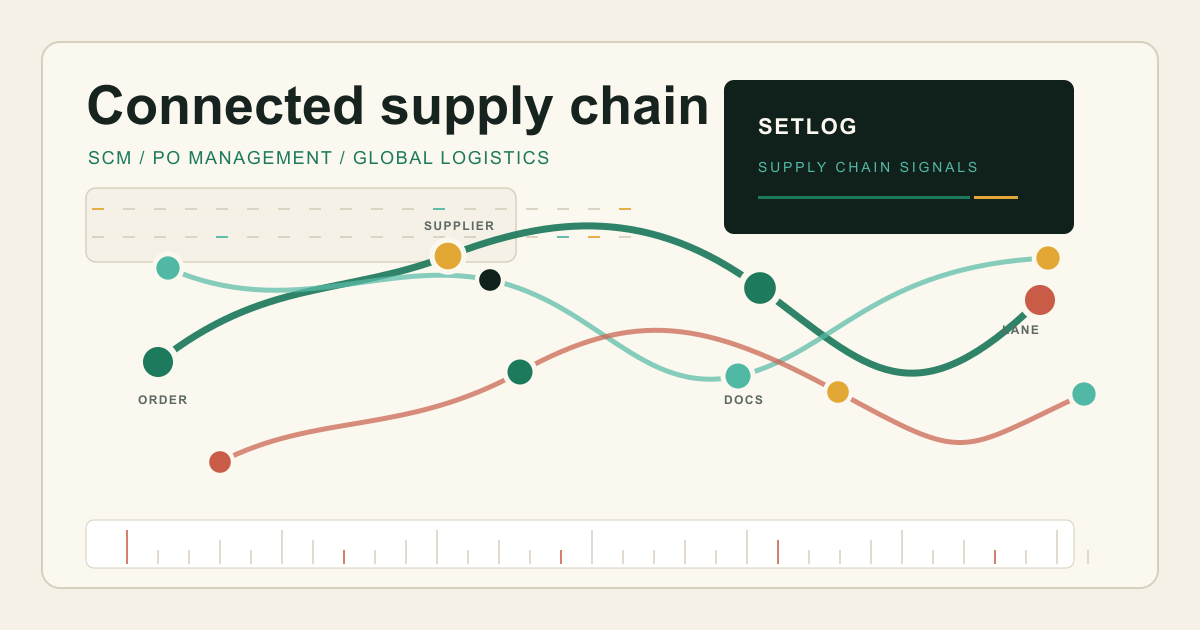Select the red node at salmon line's left end
Viewport: 1200px width, 630px height.
[x=220, y=462]
